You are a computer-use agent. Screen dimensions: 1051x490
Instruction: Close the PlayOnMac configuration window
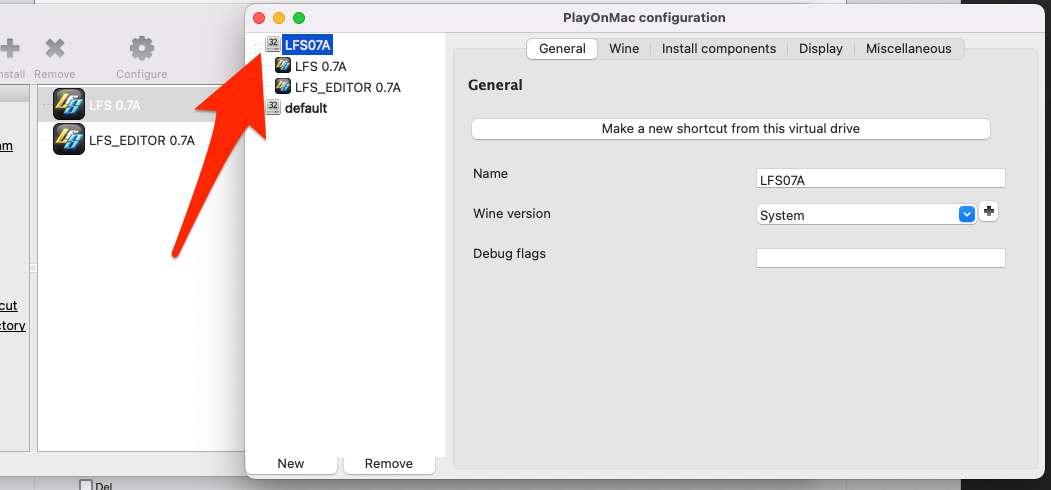coord(259,18)
